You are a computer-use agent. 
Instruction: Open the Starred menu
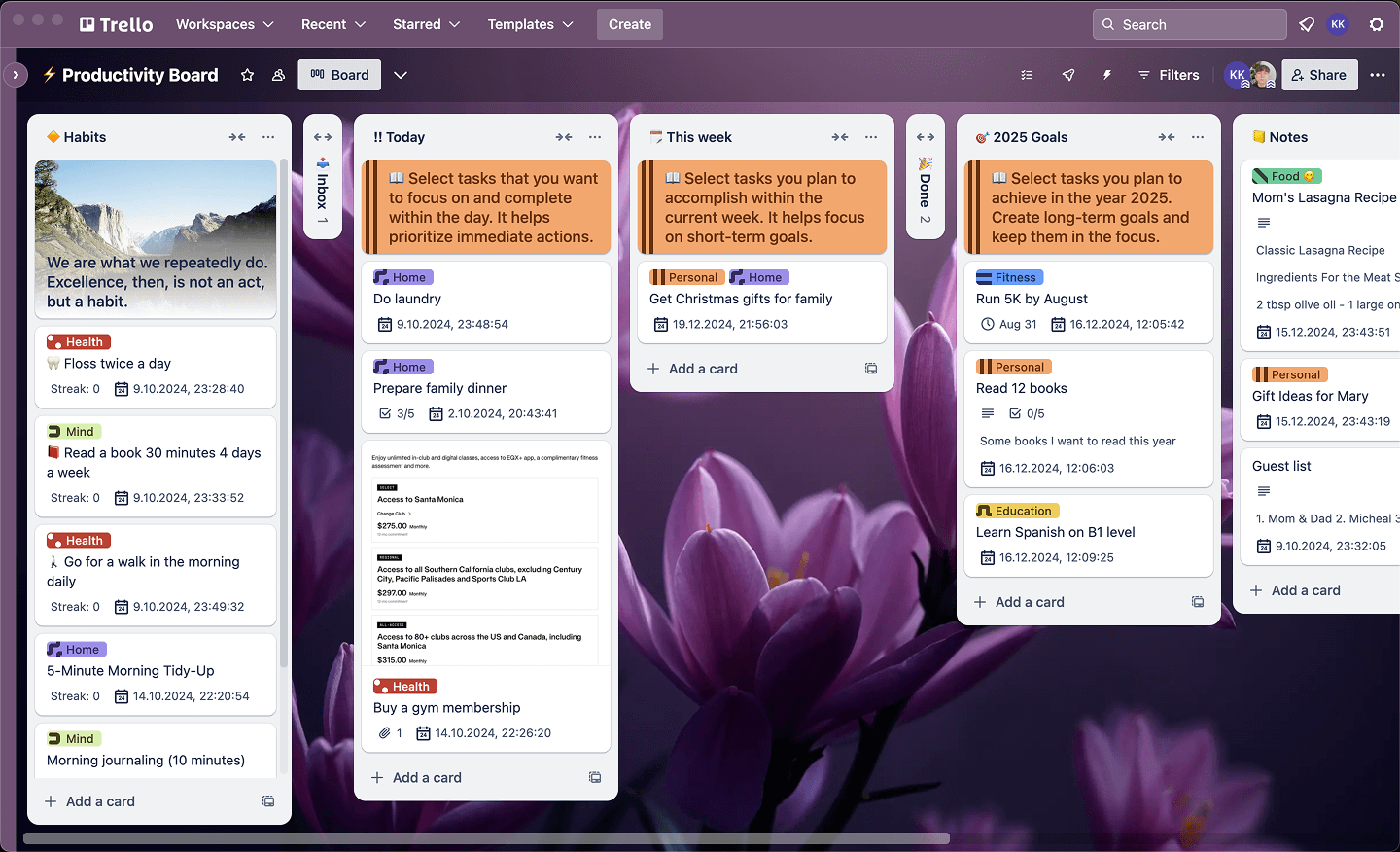[x=426, y=24]
